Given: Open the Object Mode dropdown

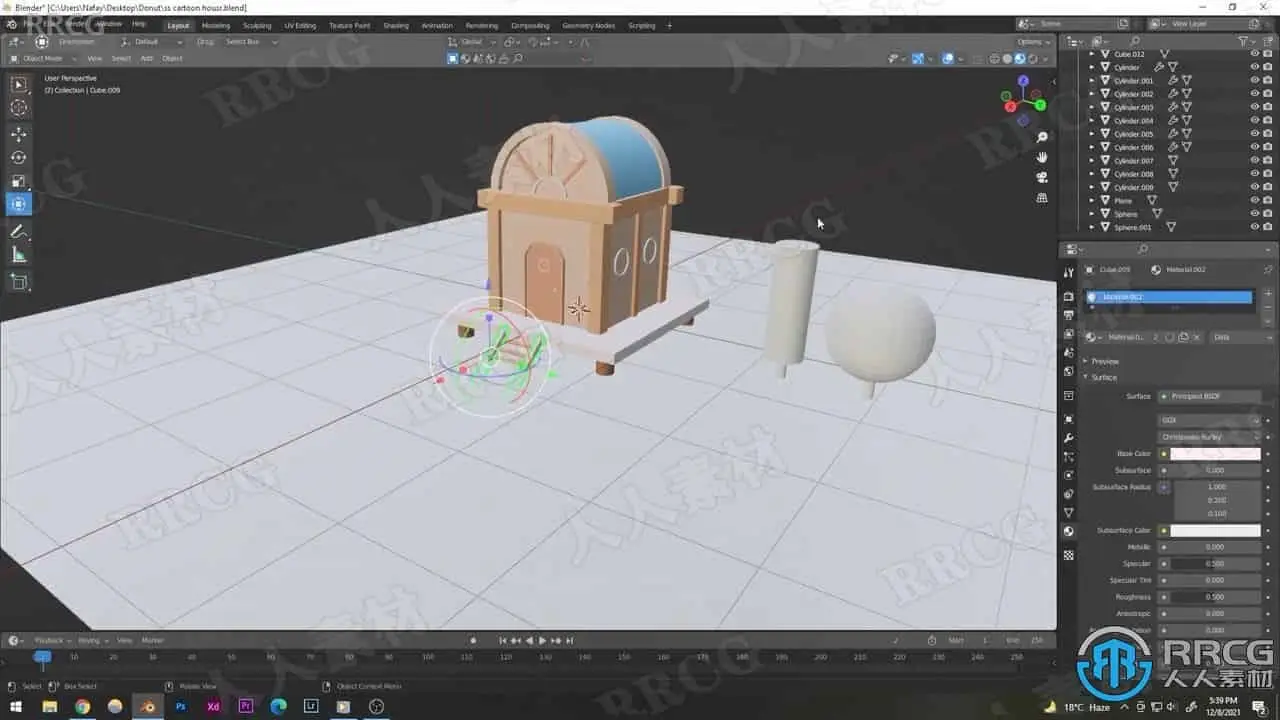Looking at the screenshot, I should pos(44,58).
